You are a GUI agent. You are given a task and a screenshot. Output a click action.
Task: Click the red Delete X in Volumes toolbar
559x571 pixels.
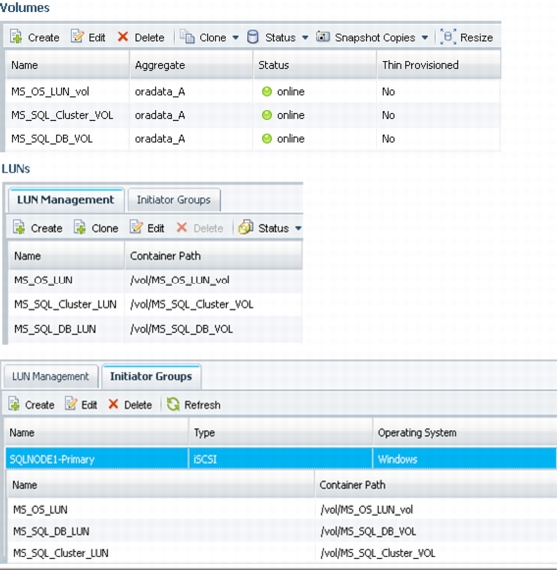(x=123, y=36)
